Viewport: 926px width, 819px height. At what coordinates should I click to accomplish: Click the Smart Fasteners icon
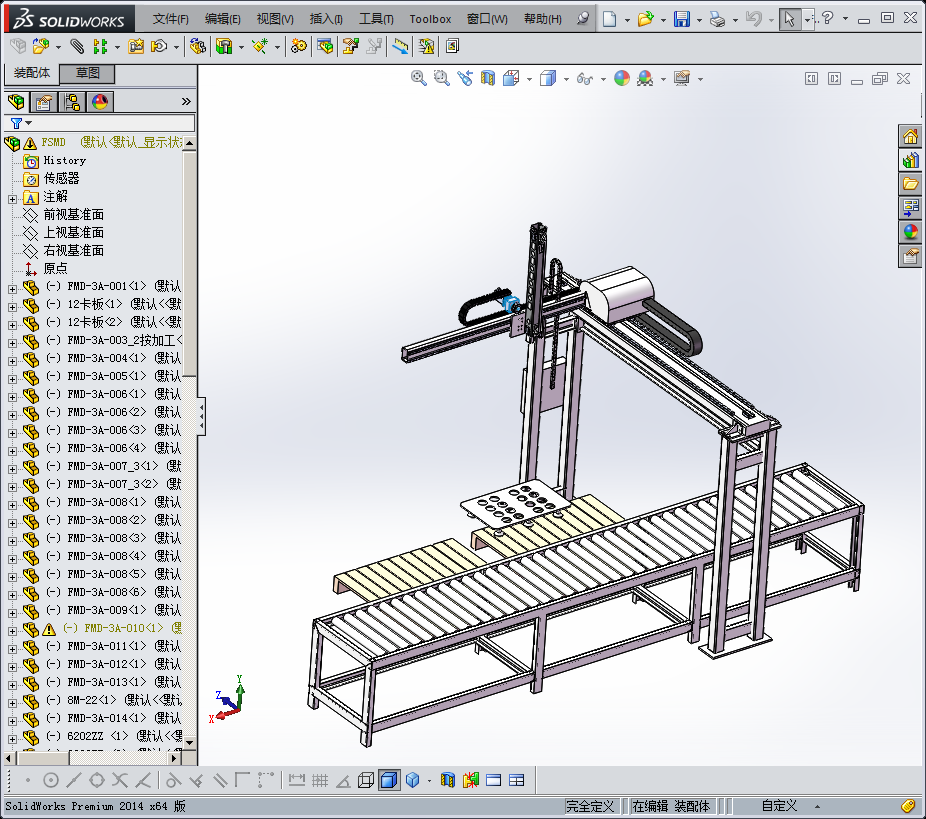pyautogui.click(x=136, y=46)
